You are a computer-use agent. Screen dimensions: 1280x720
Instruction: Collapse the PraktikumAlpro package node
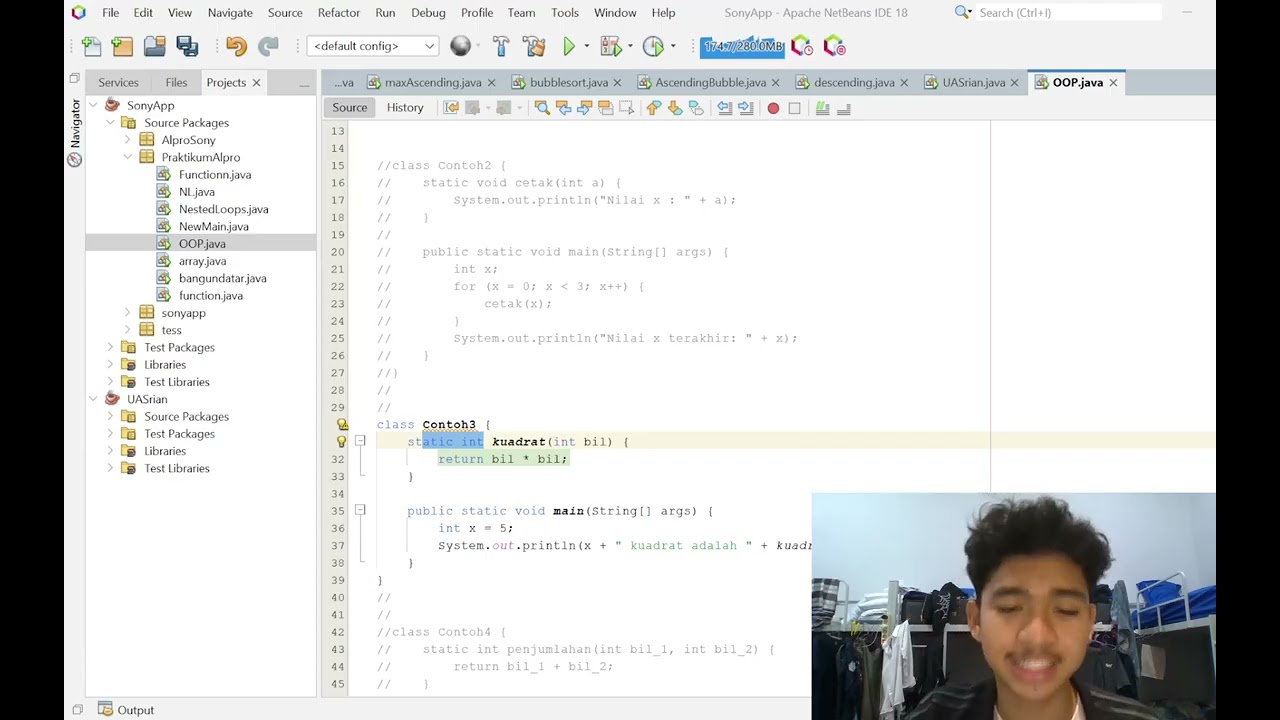tap(128, 157)
